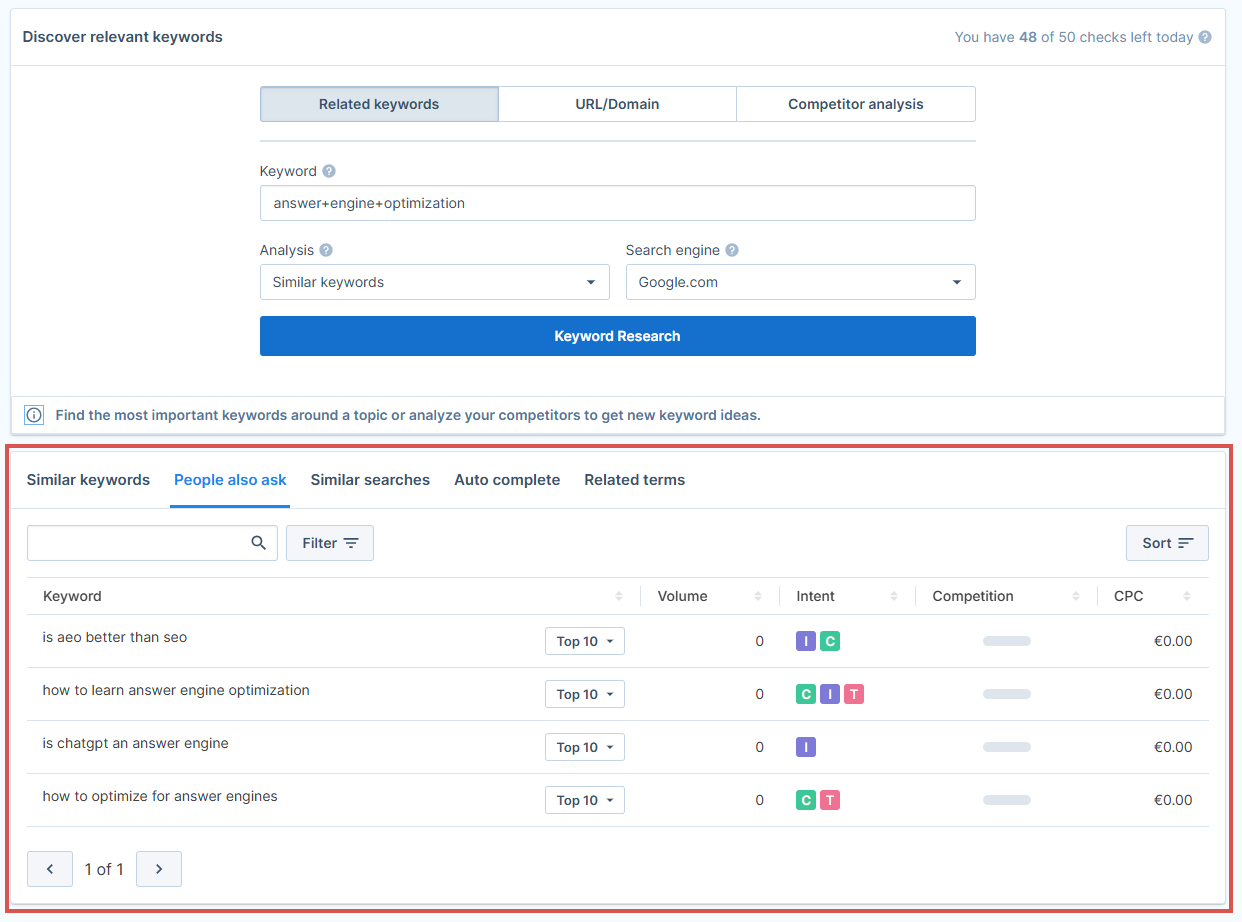Click competition bar for 'how to learn answer engine optimization'
Viewport: 1242px width, 922px height.
pos(1007,694)
